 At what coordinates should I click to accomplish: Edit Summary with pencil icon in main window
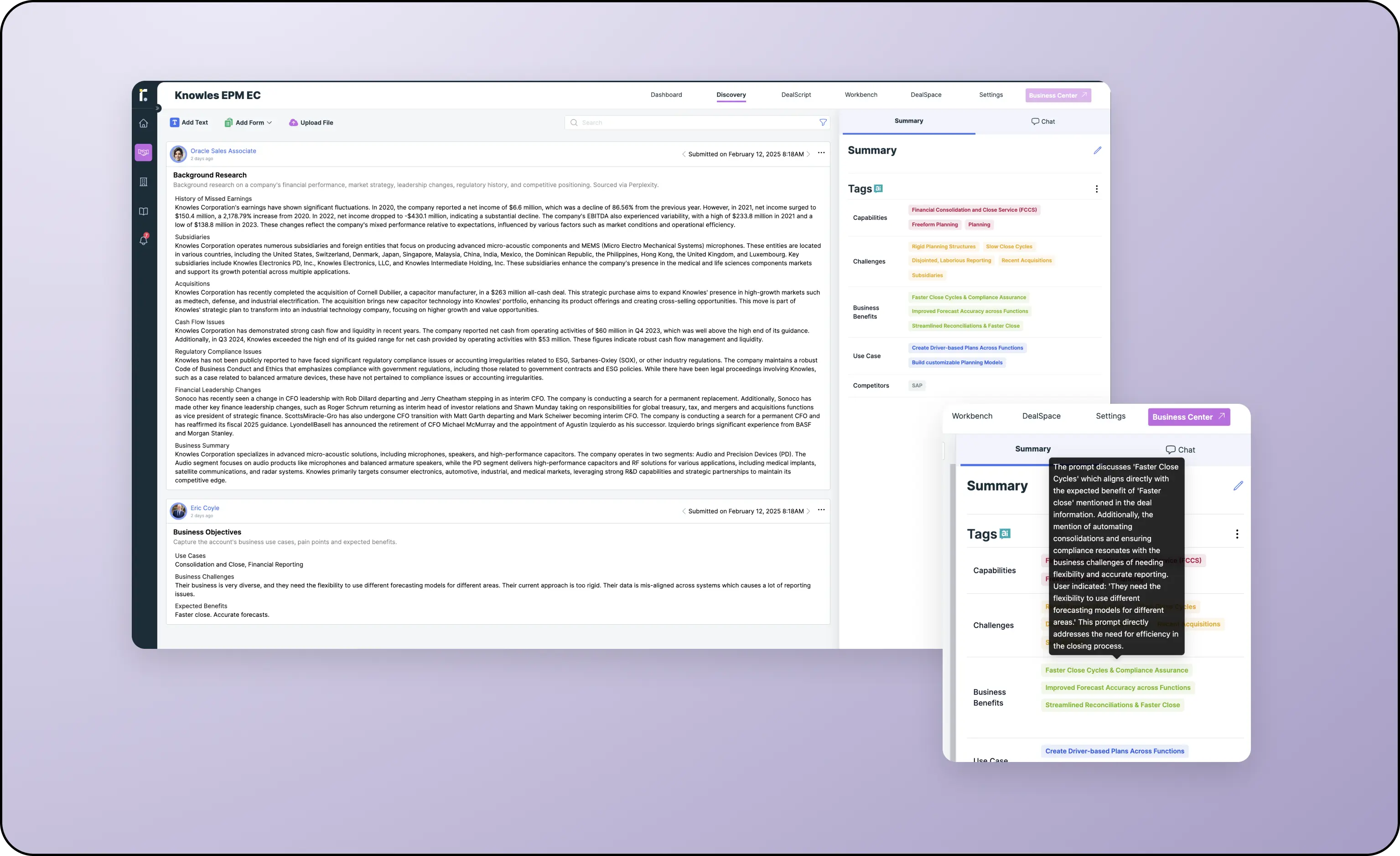click(x=1097, y=150)
